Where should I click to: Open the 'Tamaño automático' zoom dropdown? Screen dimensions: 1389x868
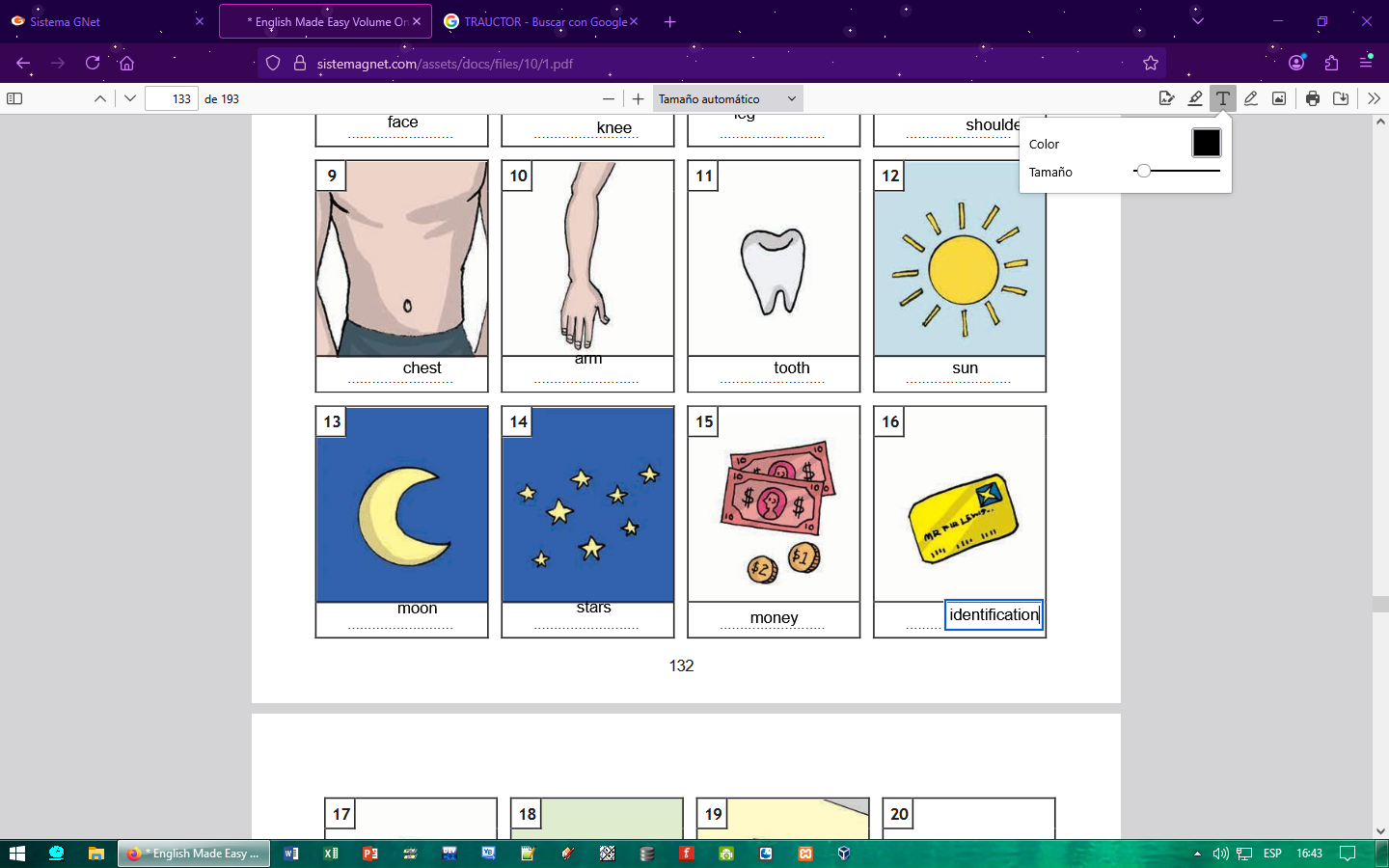[727, 98]
